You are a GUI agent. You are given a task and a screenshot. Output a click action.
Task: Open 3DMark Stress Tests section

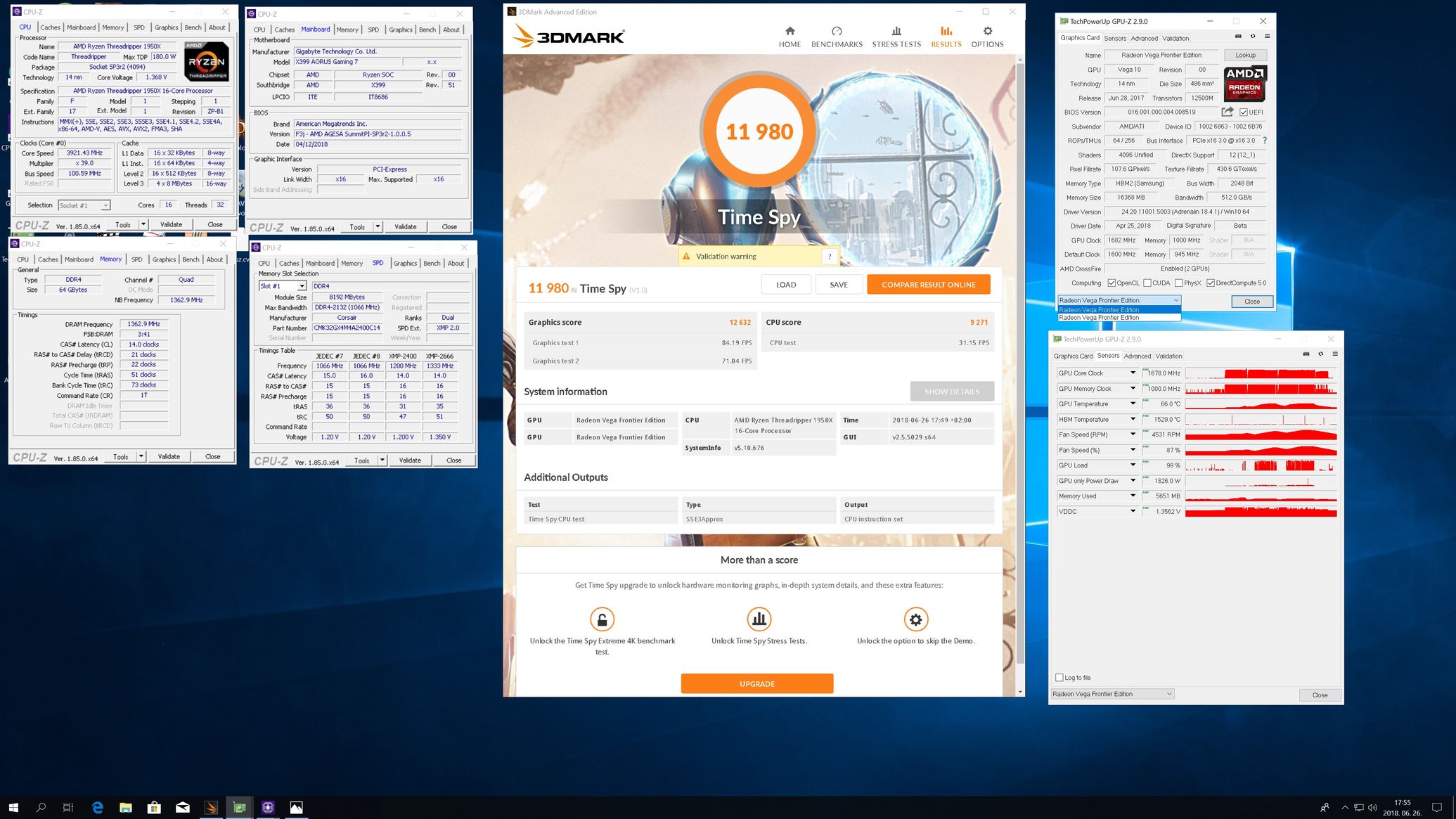point(896,37)
